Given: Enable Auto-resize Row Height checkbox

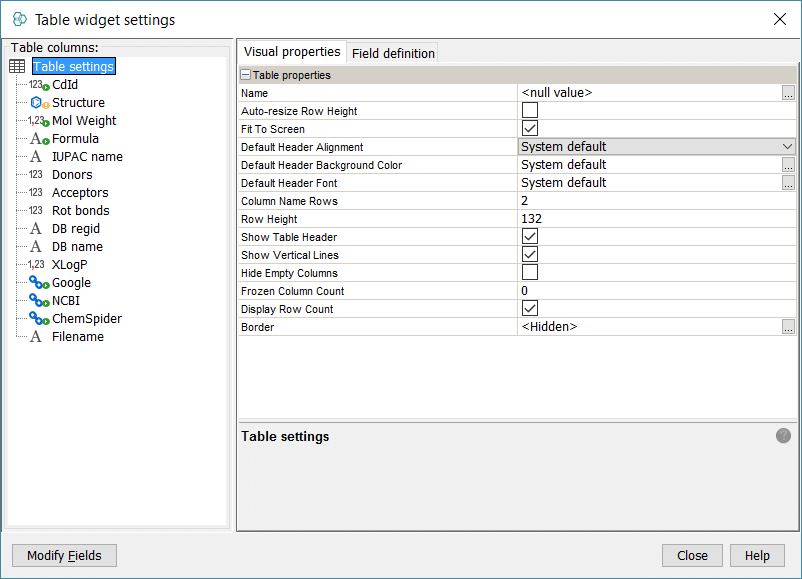Looking at the screenshot, I should (x=530, y=111).
